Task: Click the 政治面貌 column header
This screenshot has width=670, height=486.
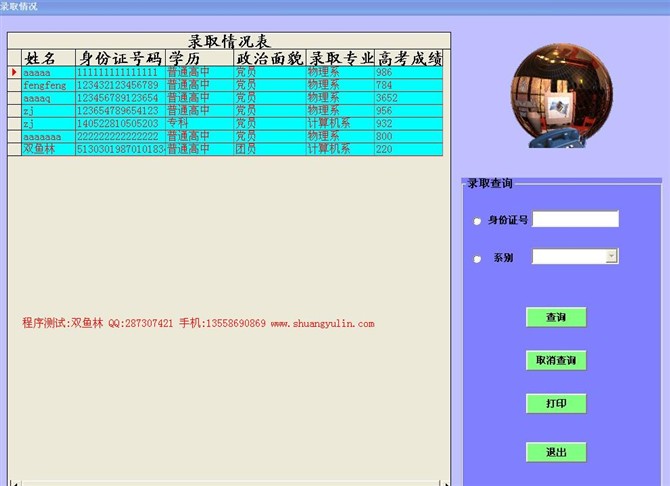Action: click(269, 58)
